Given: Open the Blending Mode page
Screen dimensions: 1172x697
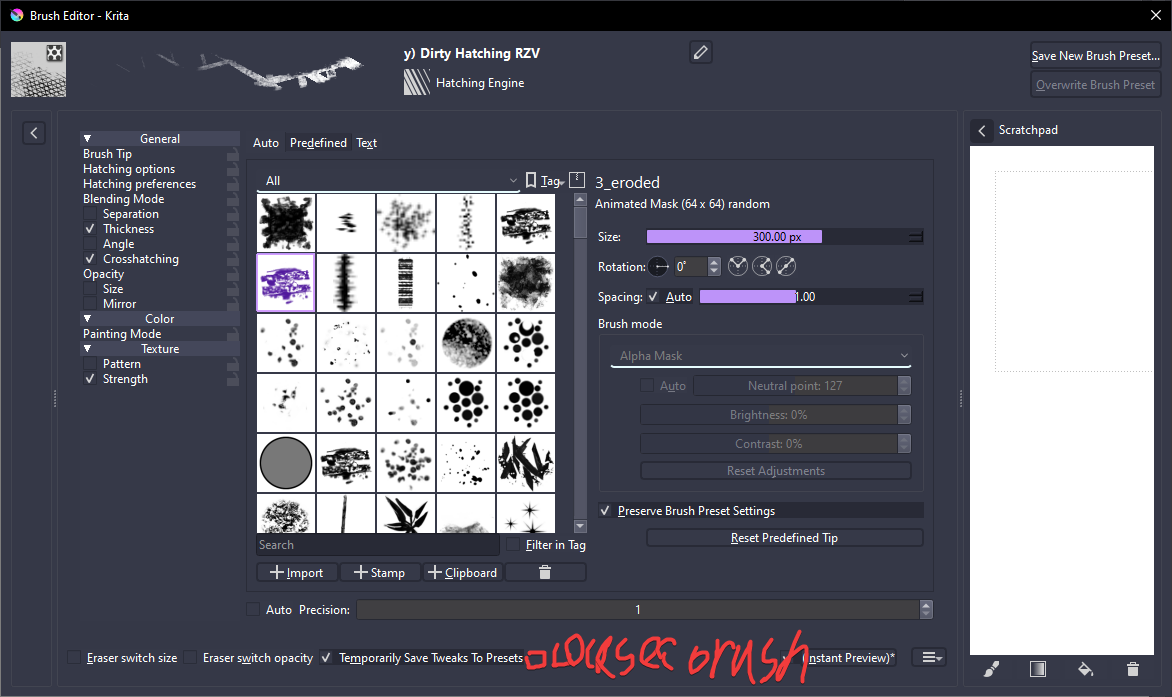Looking at the screenshot, I should pos(123,199).
